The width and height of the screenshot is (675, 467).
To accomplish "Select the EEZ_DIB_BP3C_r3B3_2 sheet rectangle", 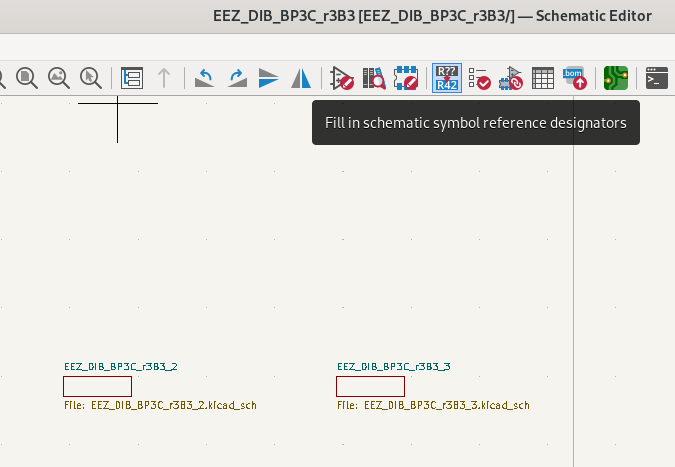I will coord(97,386).
